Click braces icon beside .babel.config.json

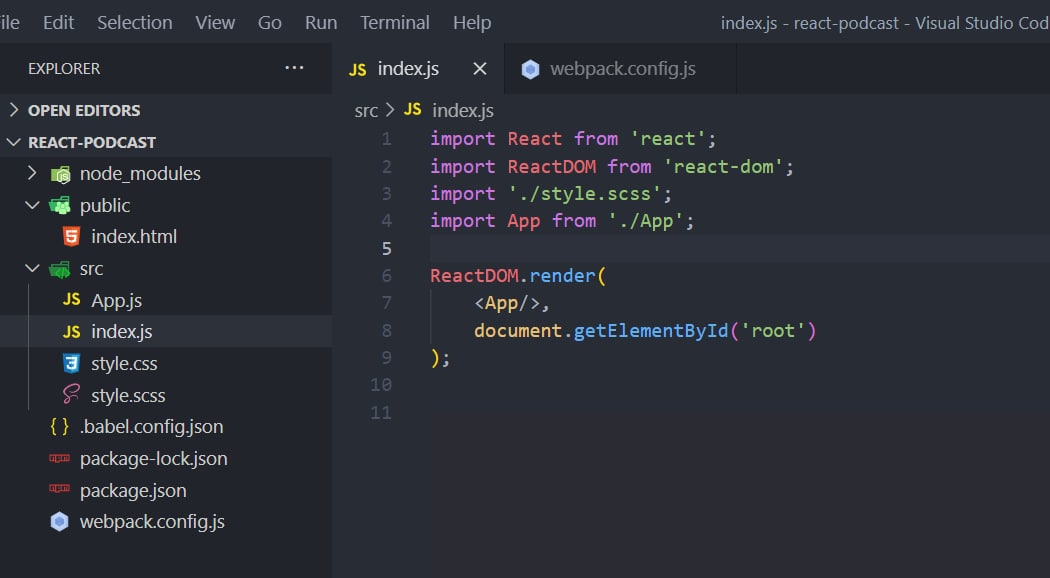(x=60, y=426)
